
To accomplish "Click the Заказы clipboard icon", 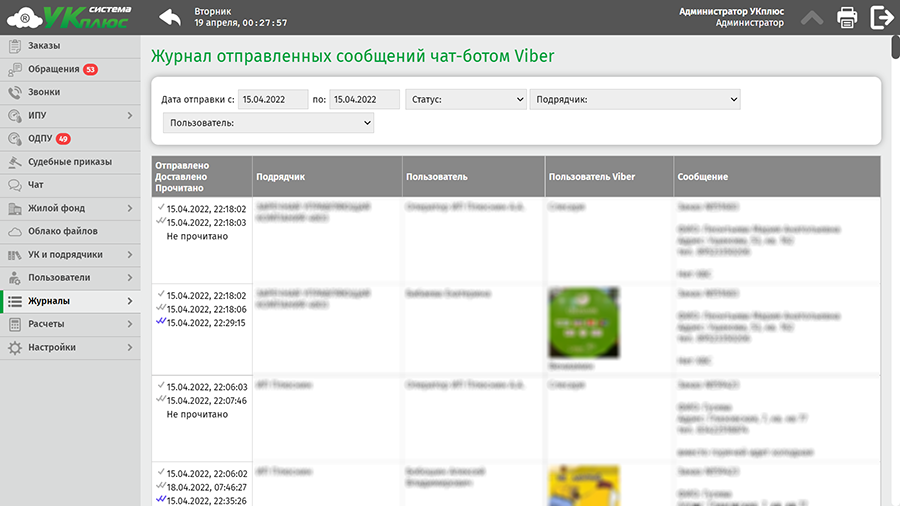I will (x=15, y=46).
